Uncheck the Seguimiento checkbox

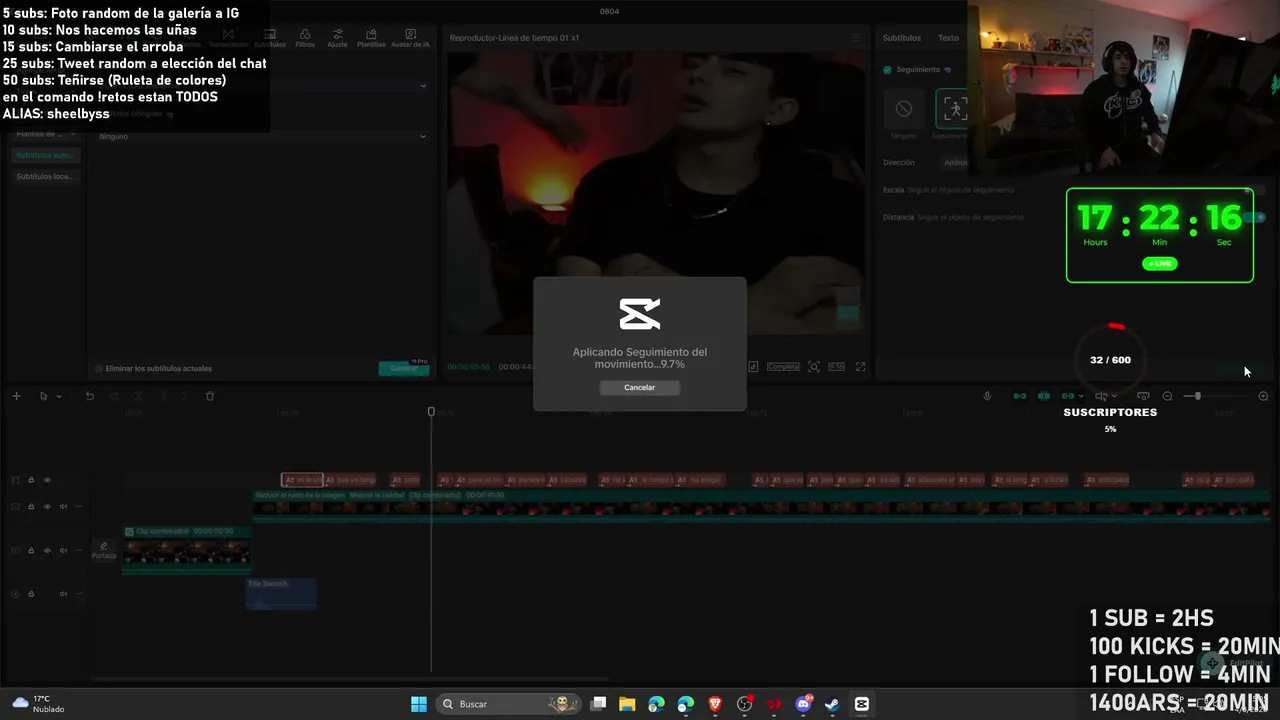[887, 70]
